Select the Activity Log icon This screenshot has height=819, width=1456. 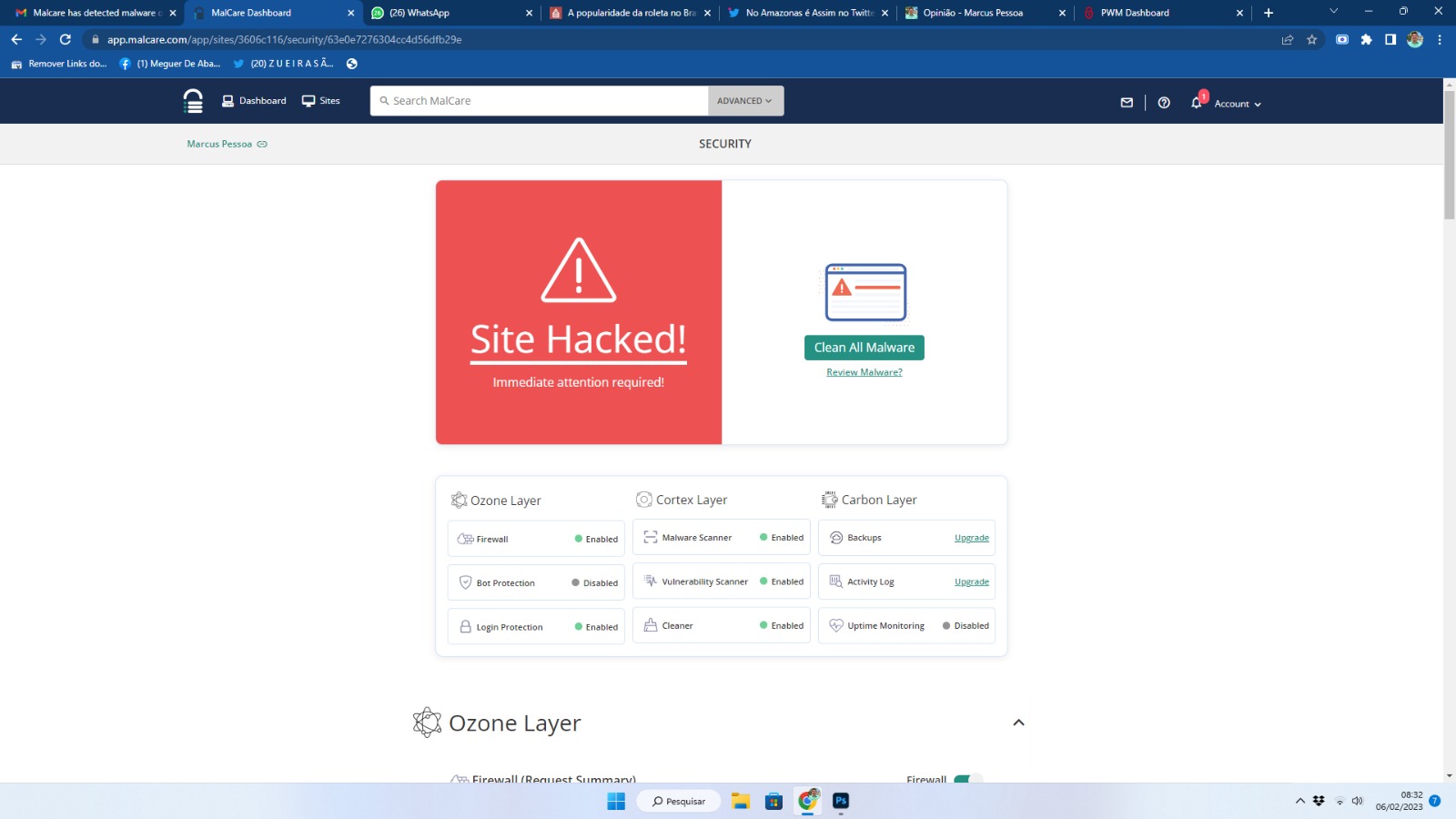click(x=836, y=581)
